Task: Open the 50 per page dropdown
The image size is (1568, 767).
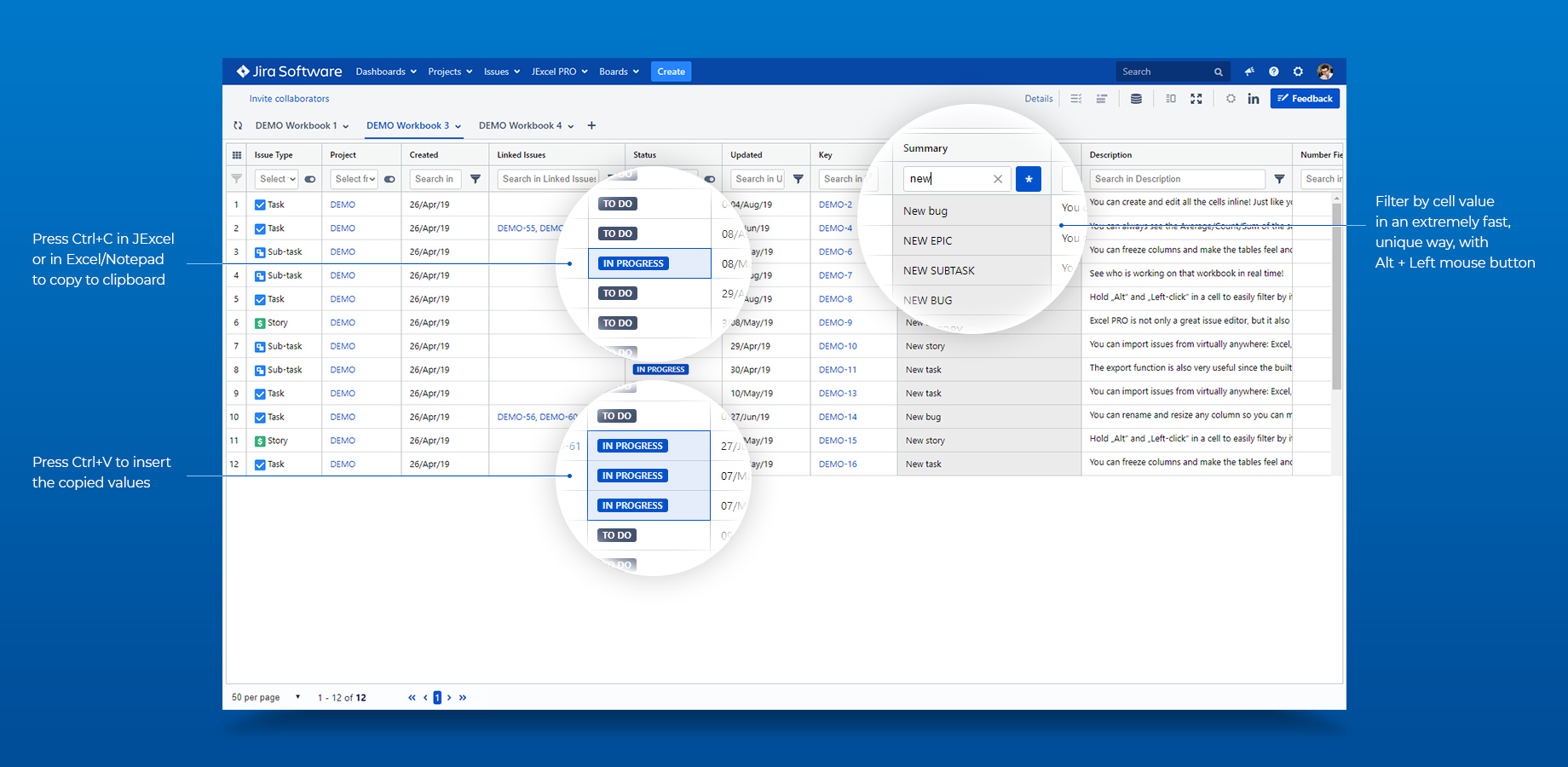Action: [267, 697]
